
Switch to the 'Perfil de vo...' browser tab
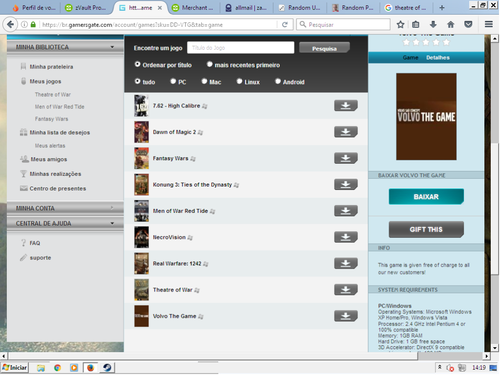[x=34, y=8]
